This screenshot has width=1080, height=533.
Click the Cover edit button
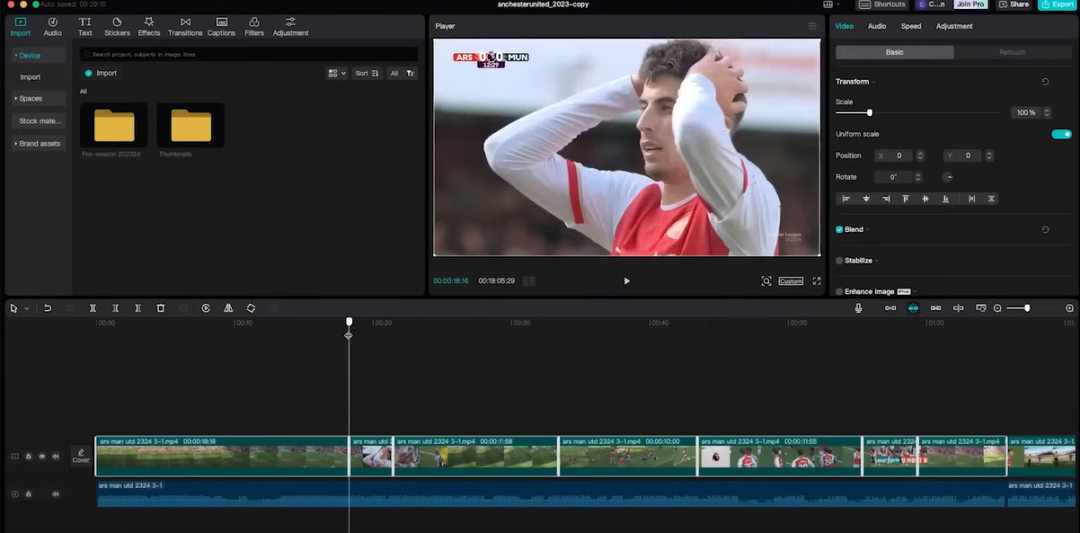[x=81, y=456]
